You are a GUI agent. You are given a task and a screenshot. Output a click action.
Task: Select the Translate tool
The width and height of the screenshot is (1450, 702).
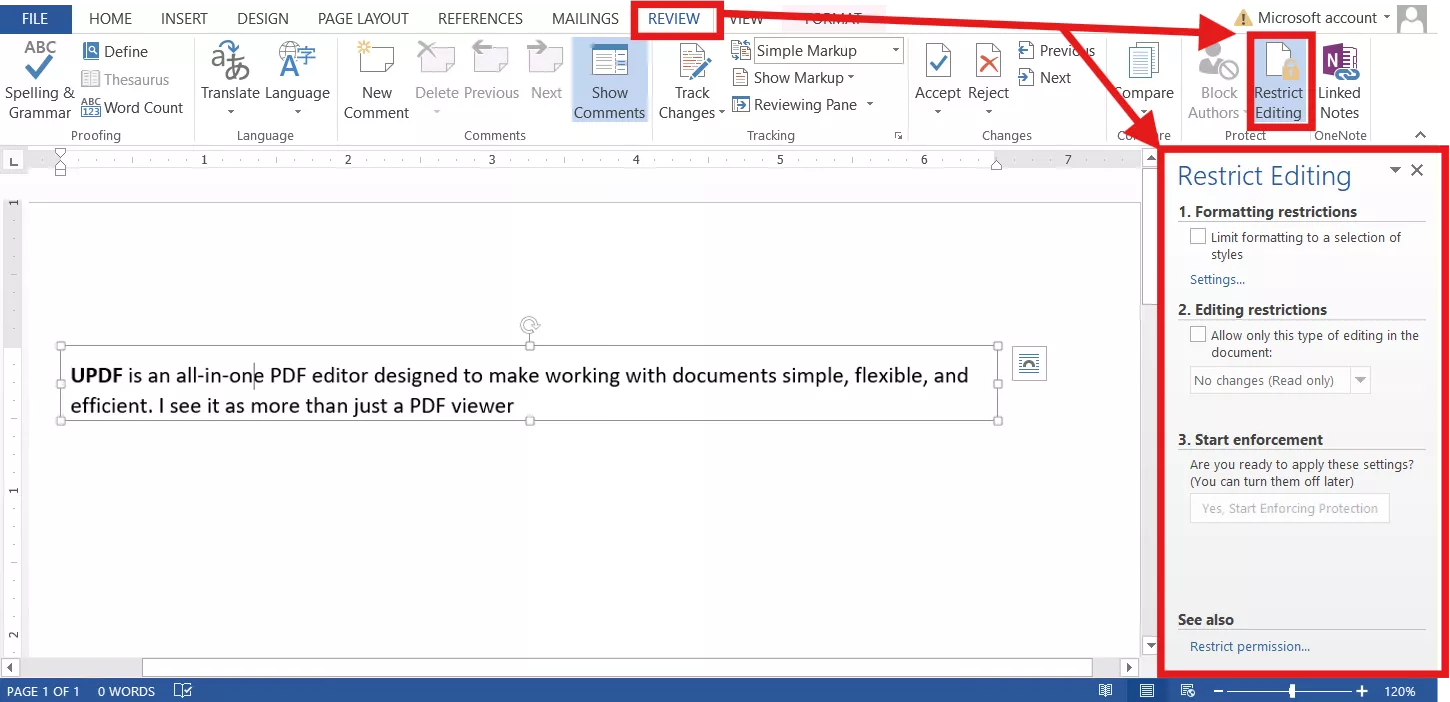point(230,78)
